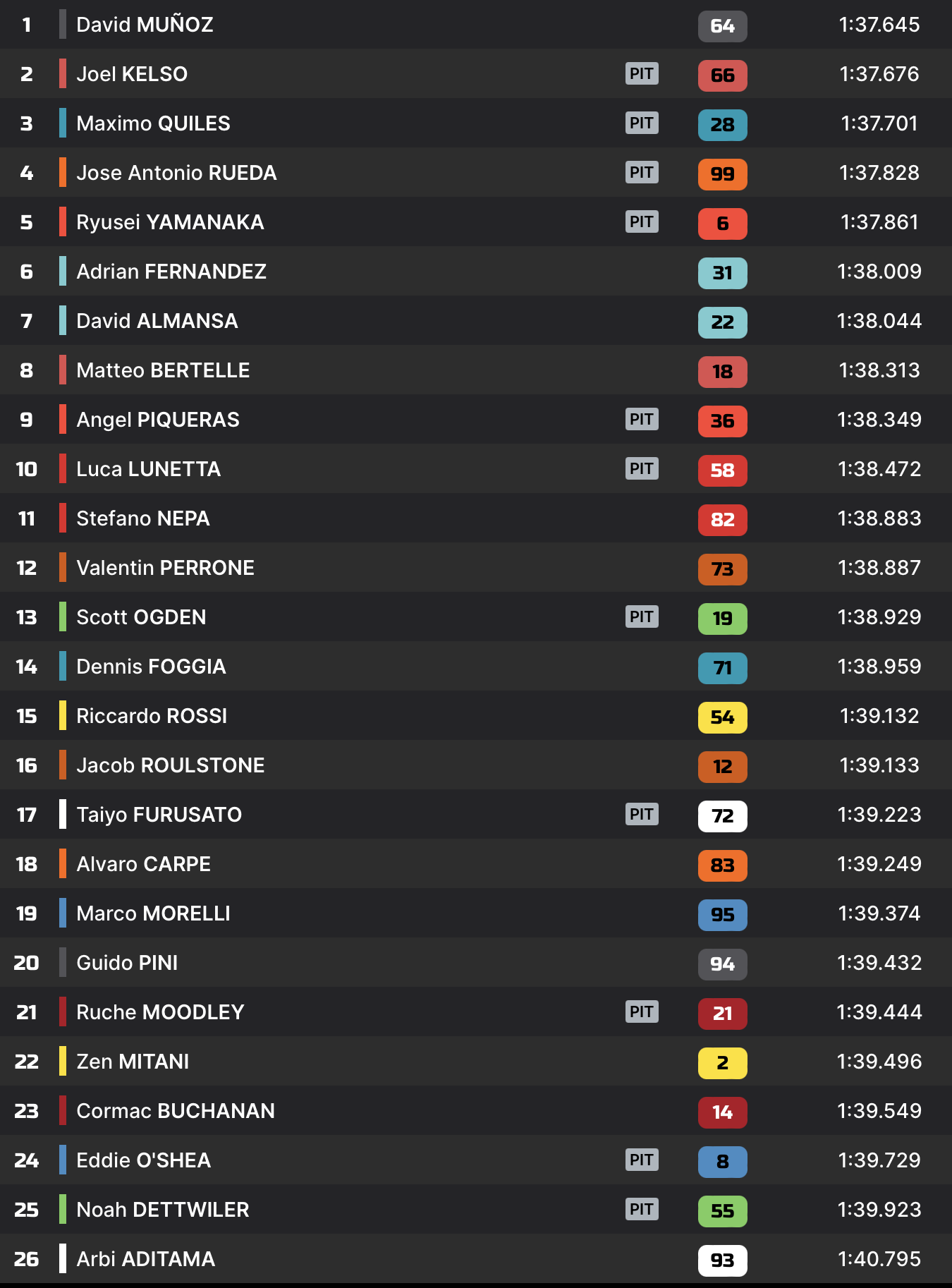Open rider David MUÑOZ

tap(145, 25)
